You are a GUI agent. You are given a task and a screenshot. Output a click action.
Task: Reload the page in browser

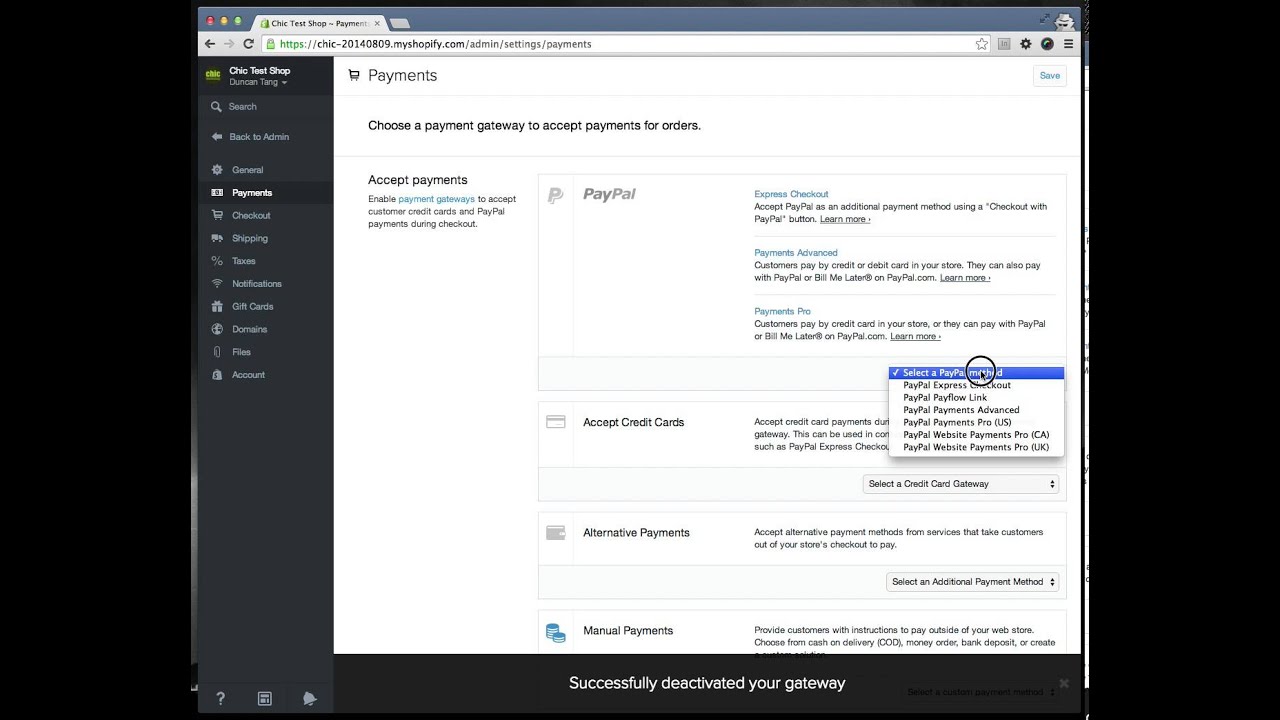coord(248,44)
